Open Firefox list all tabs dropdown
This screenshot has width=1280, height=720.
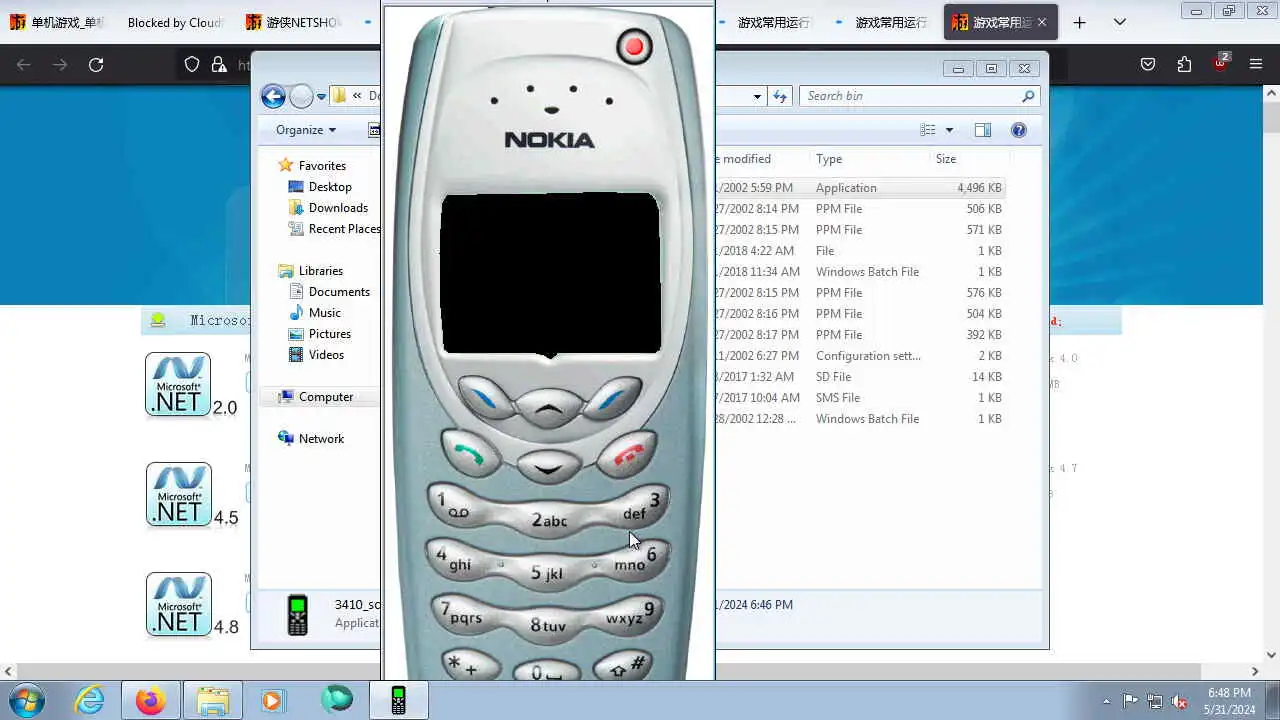(x=1120, y=22)
